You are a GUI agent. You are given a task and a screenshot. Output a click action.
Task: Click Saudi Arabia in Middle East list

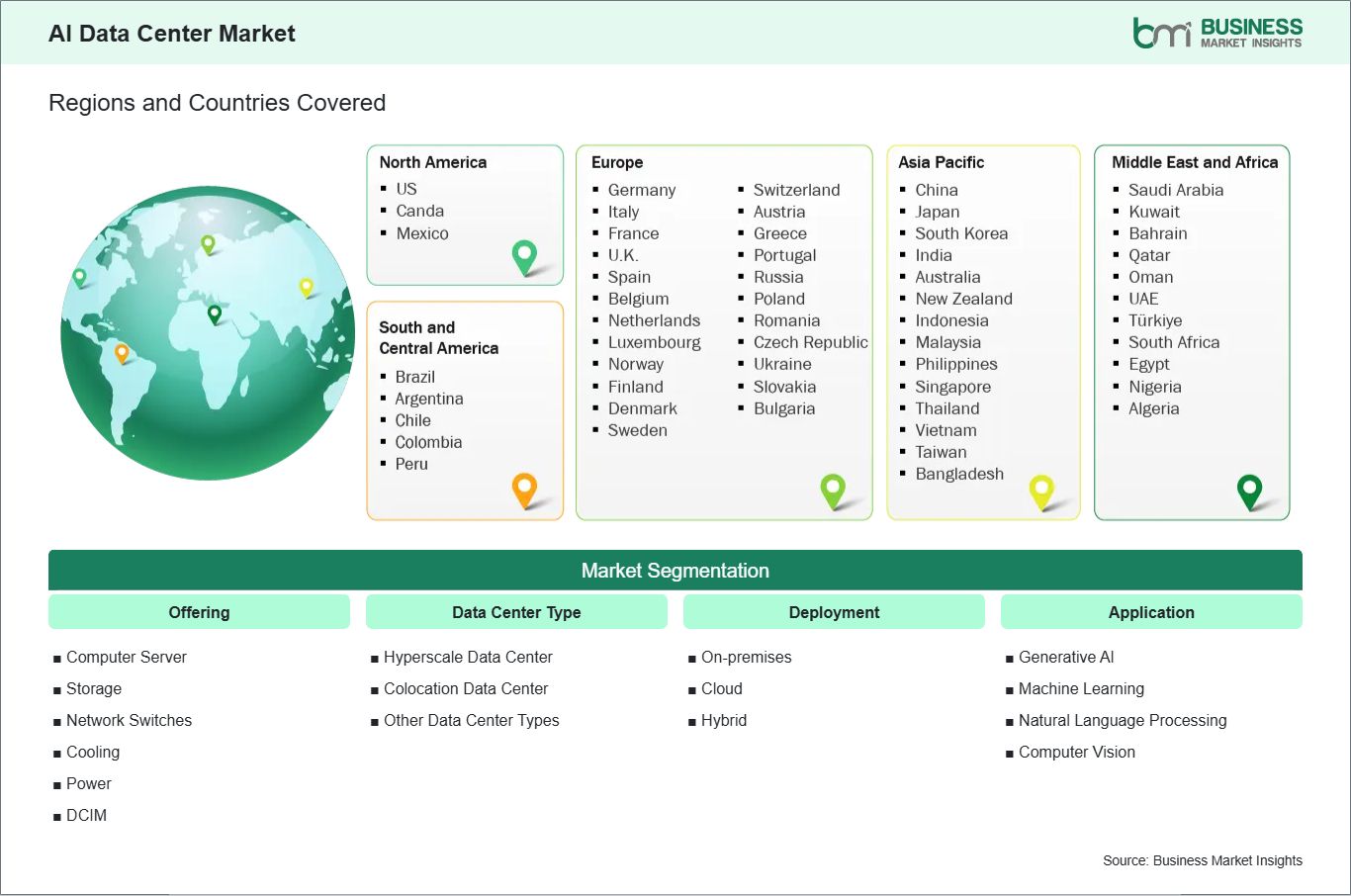point(1176,190)
